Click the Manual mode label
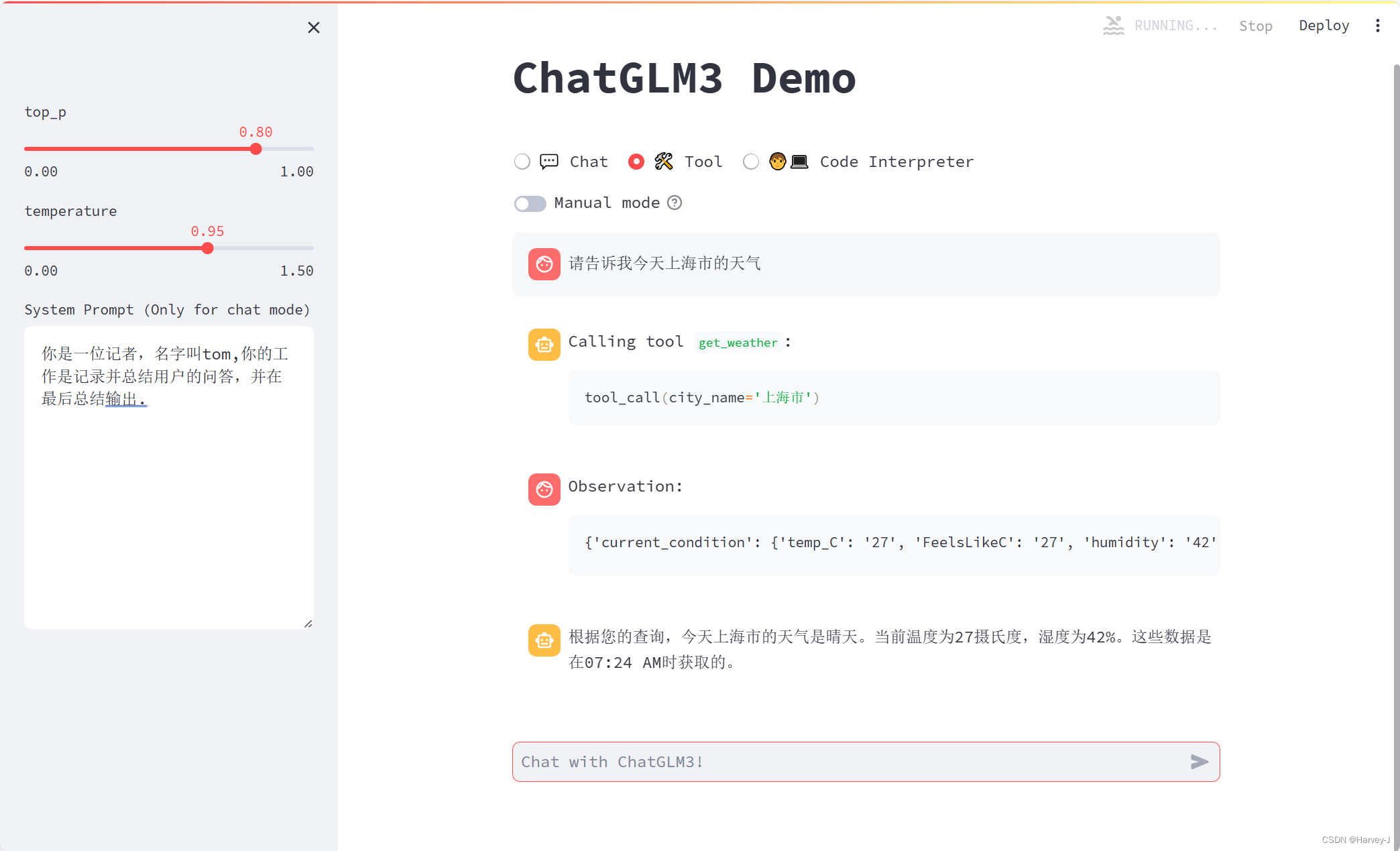The image size is (1400, 851). point(607,203)
